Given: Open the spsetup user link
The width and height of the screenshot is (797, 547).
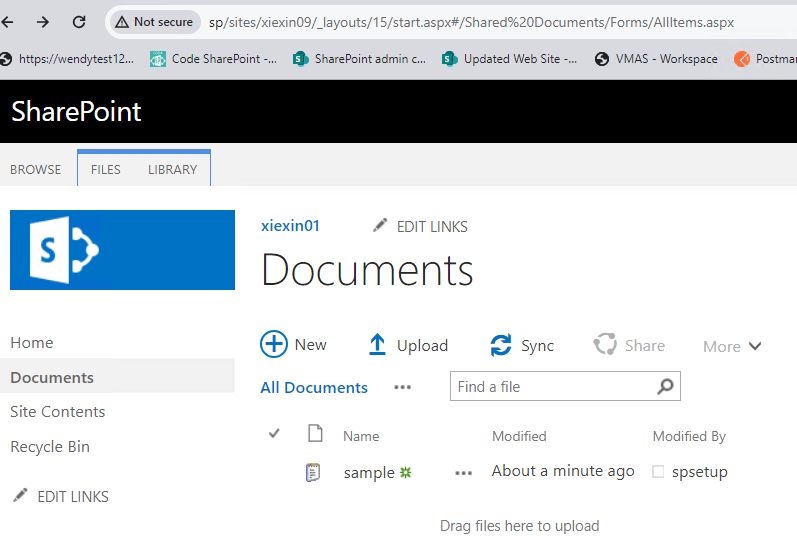Looking at the screenshot, I should 699,472.
